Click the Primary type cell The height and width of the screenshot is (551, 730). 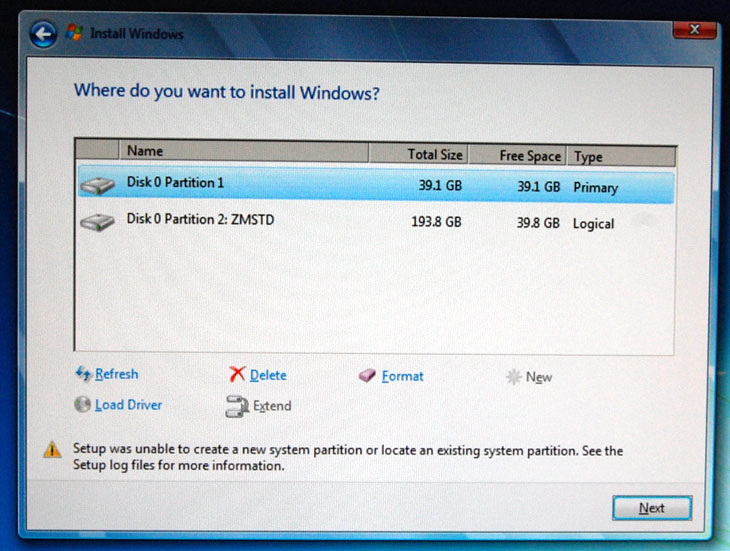tap(595, 188)
